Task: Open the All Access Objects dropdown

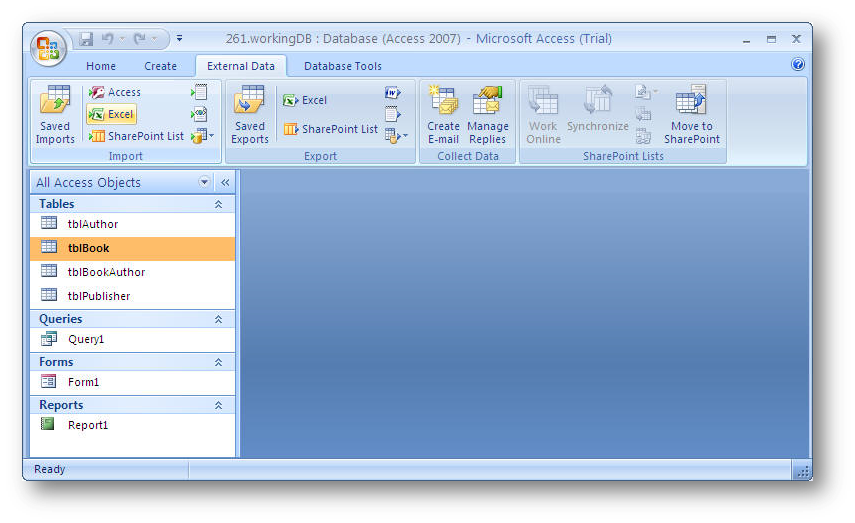Action: (205, 182)
